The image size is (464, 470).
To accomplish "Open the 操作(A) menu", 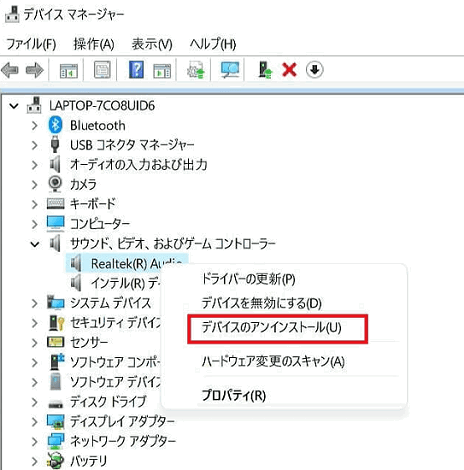I will [94, 44].
